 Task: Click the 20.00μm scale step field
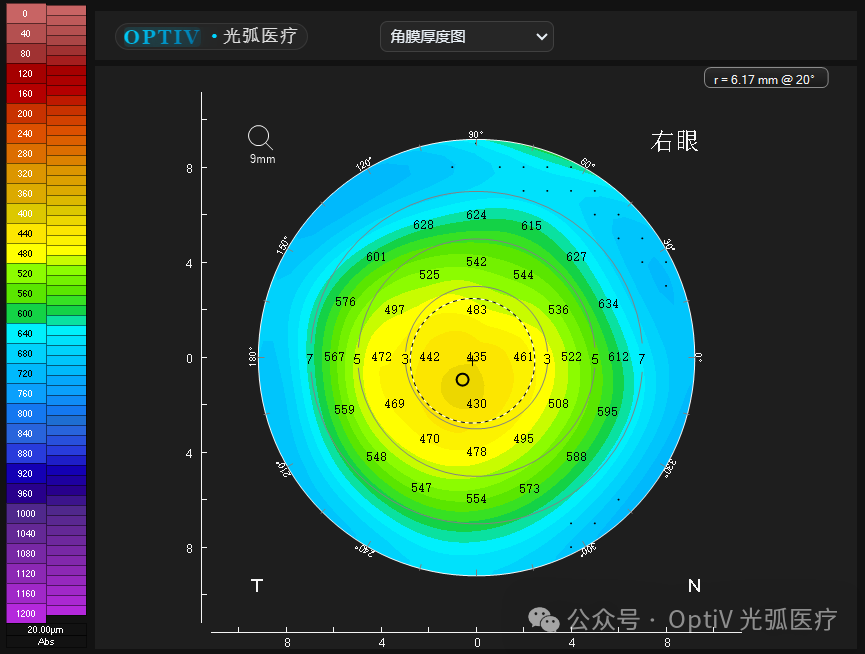point(44,629)
